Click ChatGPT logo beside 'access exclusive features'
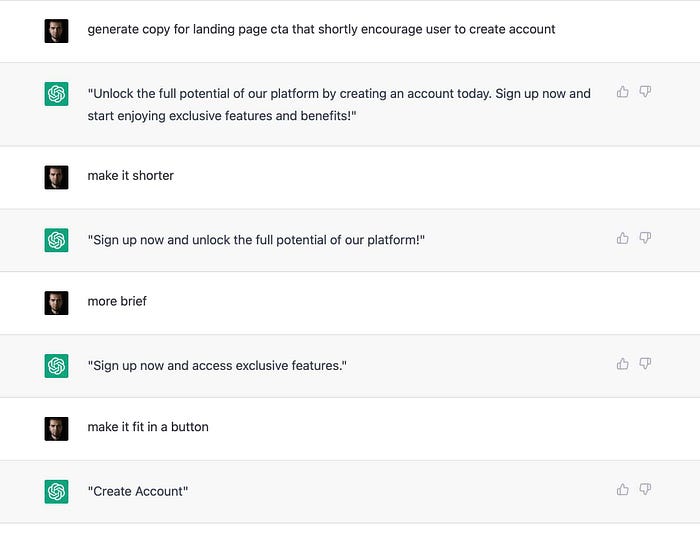 pos(56,366)
